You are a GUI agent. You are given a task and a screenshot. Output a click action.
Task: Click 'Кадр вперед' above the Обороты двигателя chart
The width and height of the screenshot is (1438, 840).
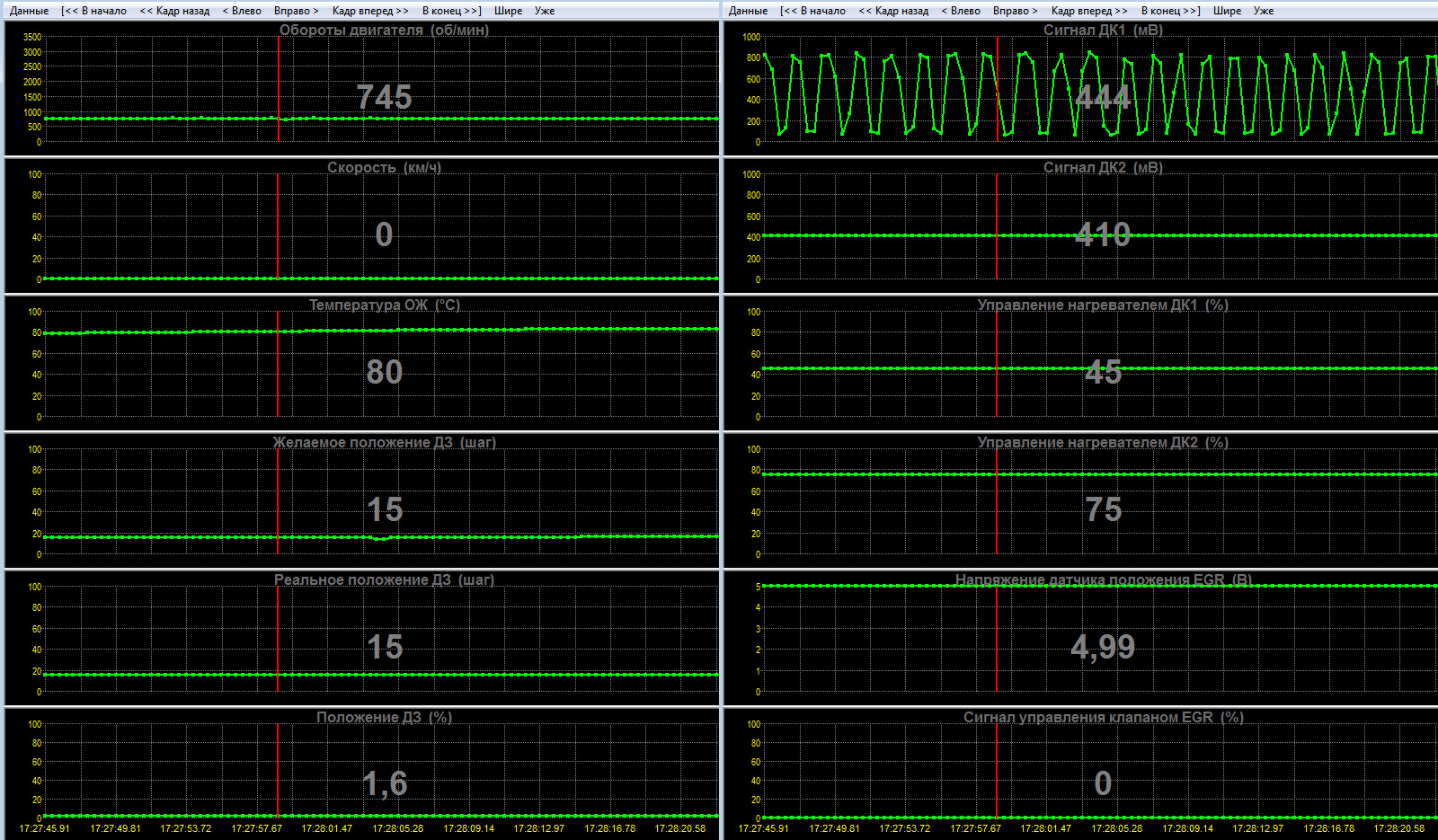(x=370, y=11)
